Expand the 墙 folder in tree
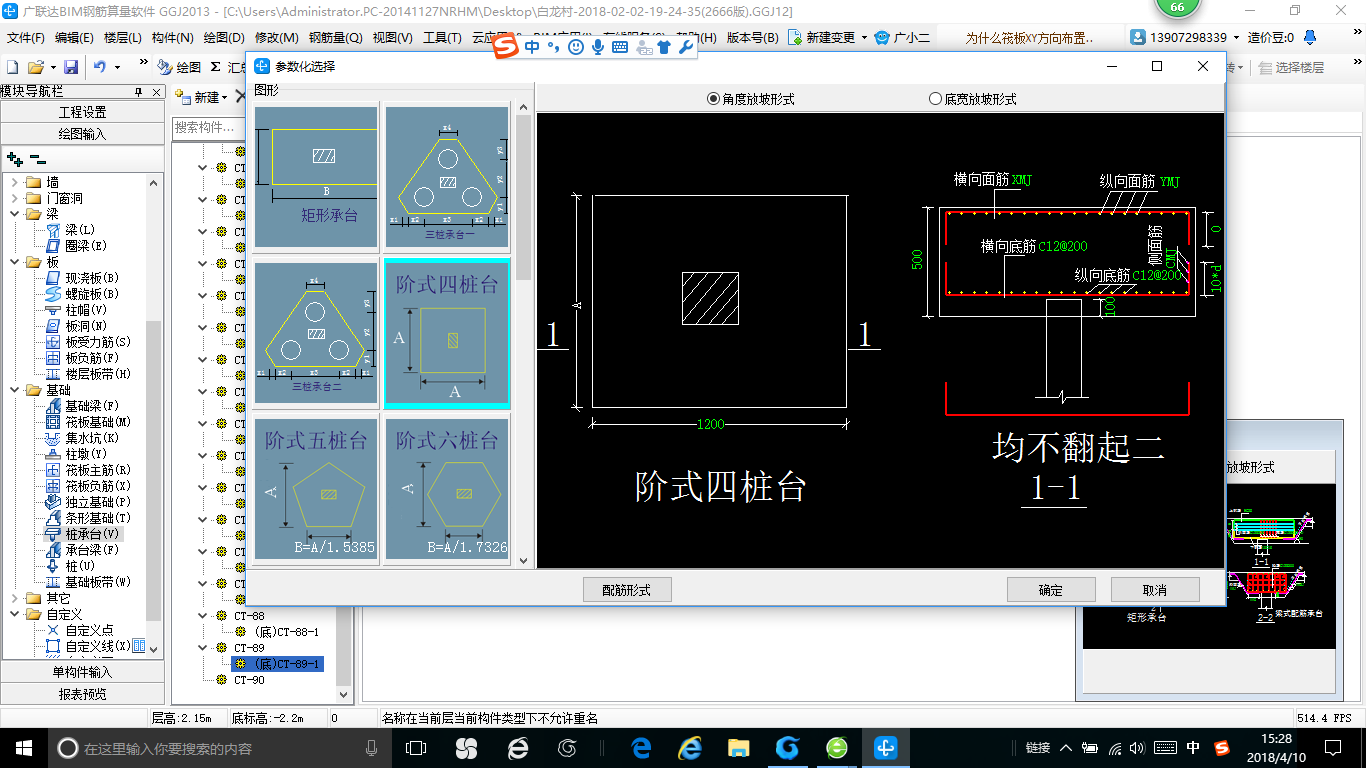This screenshot has width=1366, height=768. point(14,182)
